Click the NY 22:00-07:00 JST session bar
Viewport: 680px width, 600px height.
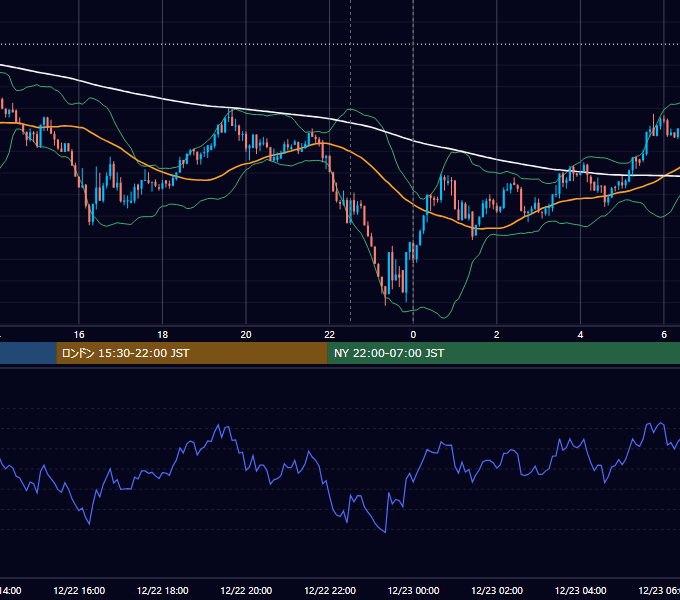(503, 353)
